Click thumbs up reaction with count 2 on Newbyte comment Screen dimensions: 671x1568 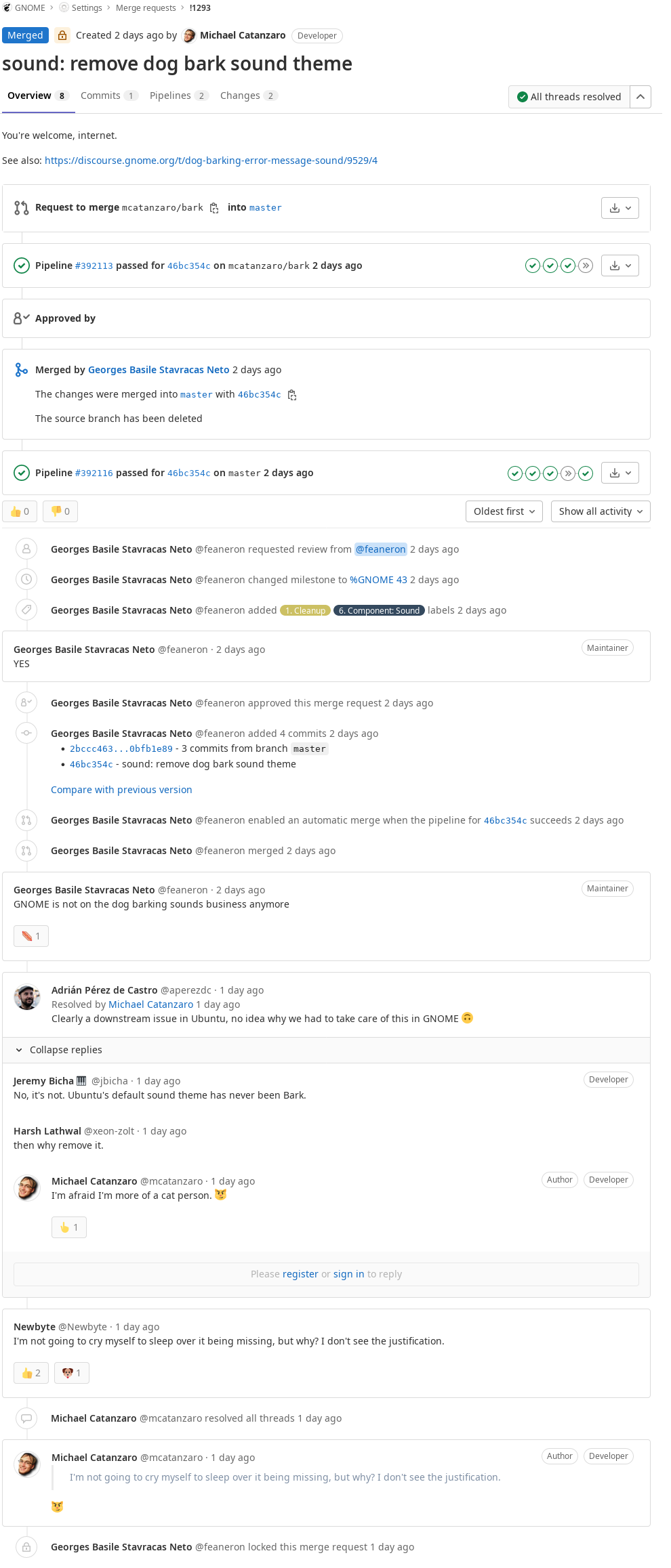[x=31, y=1373]
